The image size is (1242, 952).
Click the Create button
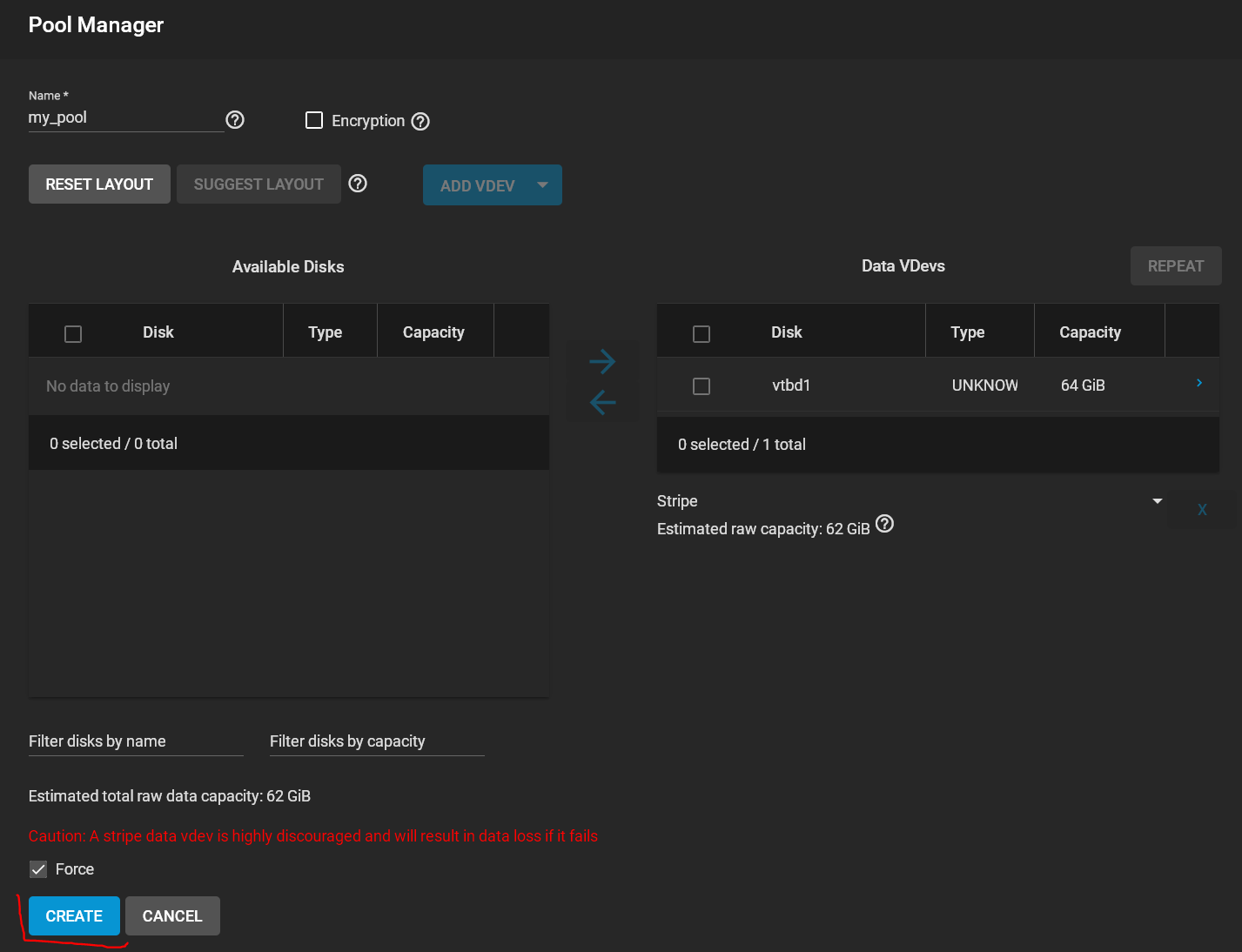point(74,916)
